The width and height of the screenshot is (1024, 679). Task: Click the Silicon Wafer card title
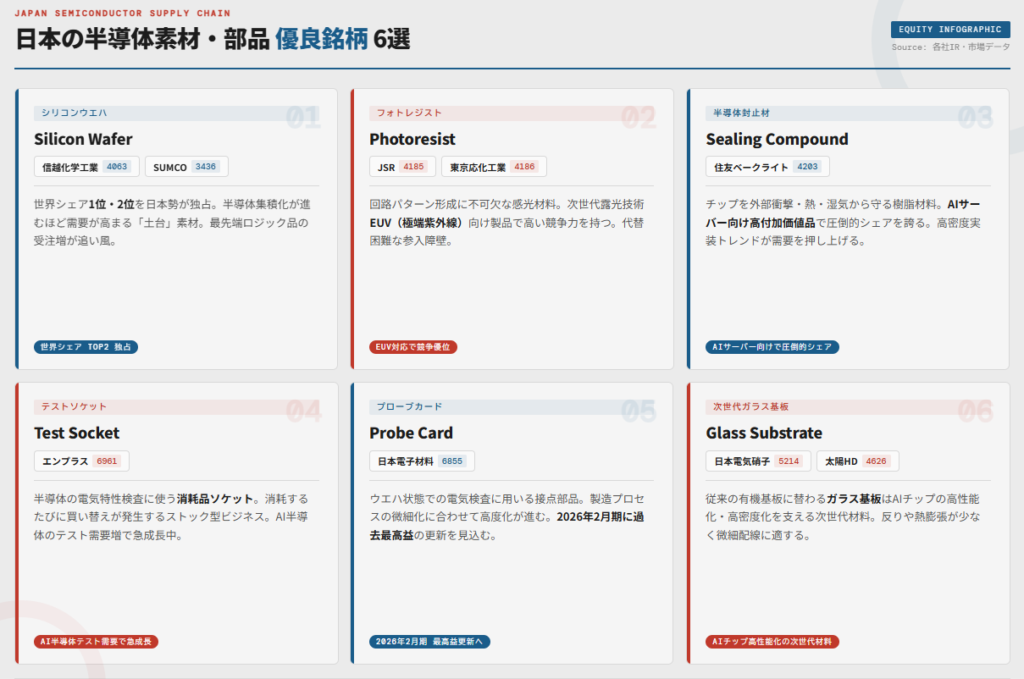click(x=83, y=139)
